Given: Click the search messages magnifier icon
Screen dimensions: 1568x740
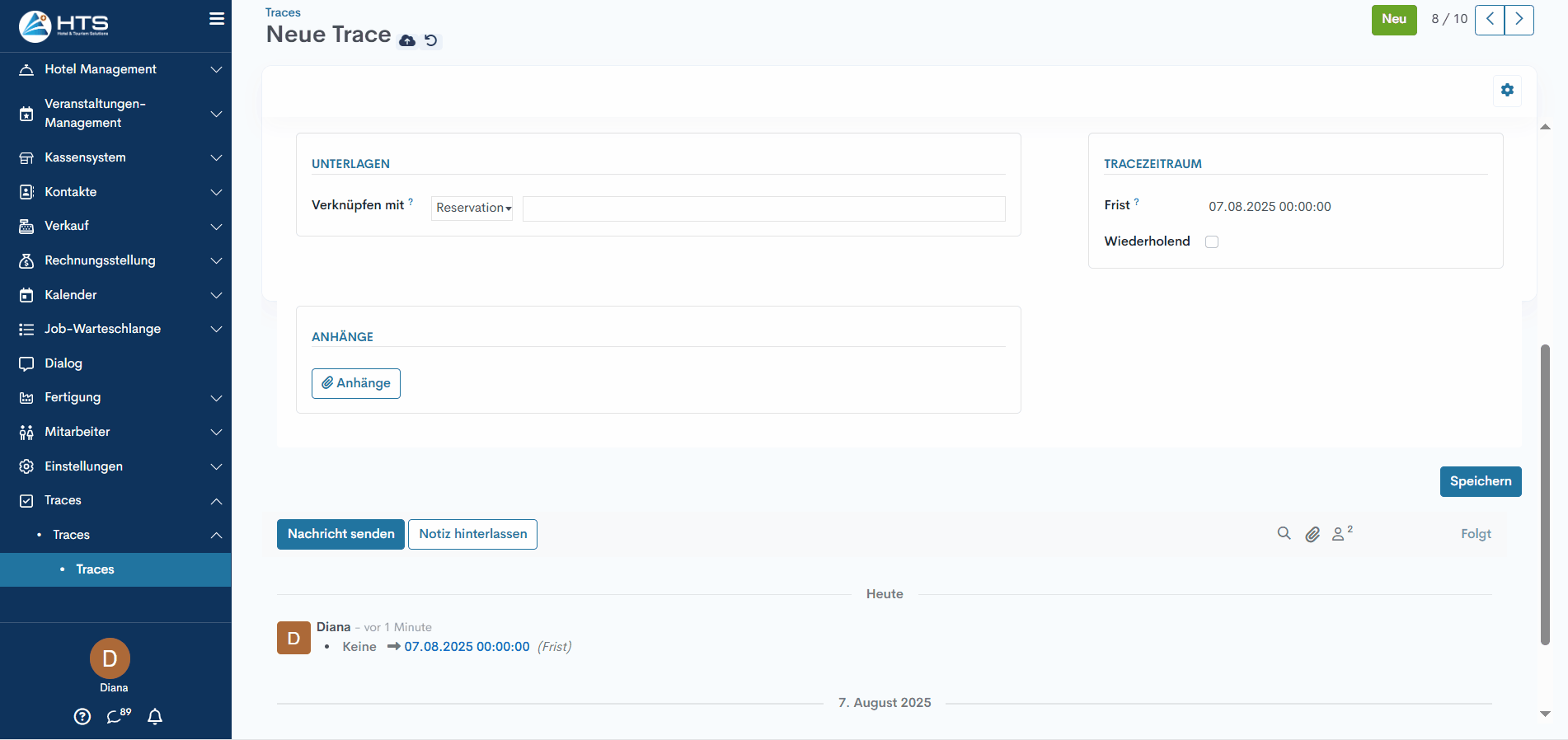Looking at the screenshot, I should (1284, 534).
